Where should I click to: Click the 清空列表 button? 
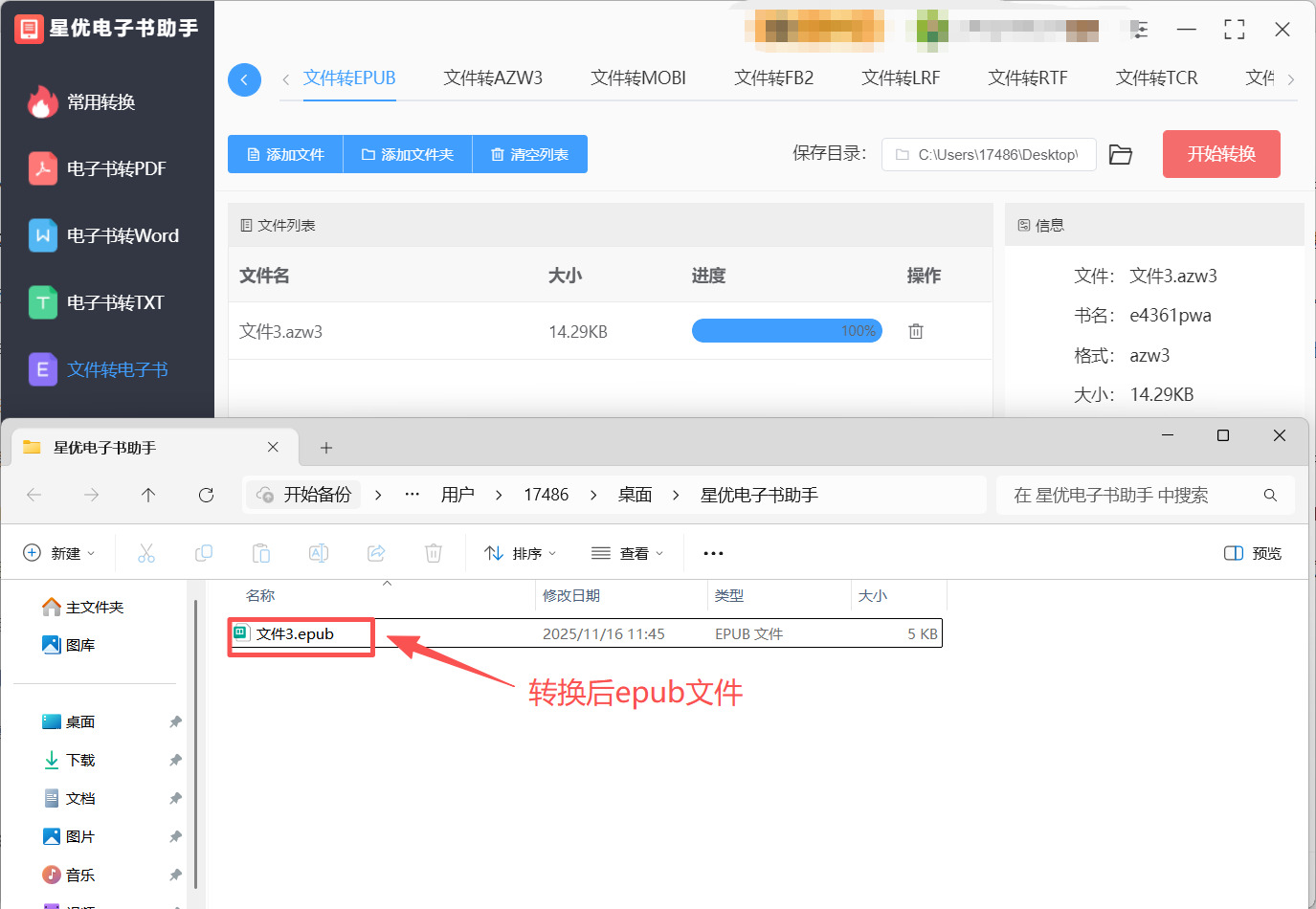coord(530,154)
